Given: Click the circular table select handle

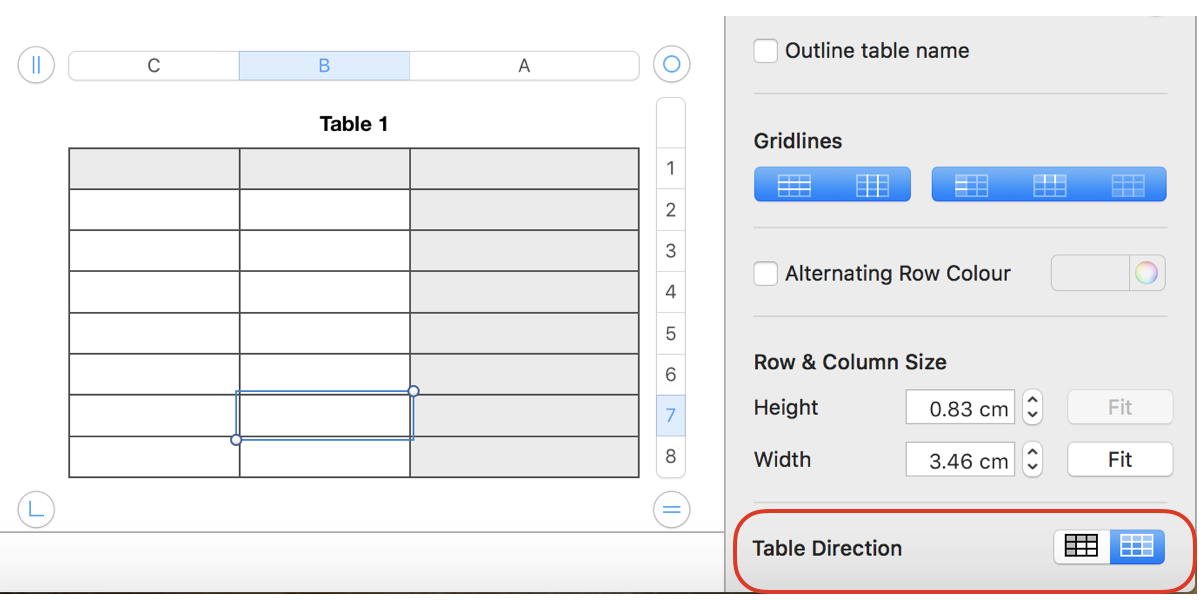Looking at the screenshot, I should pos(671,66).
